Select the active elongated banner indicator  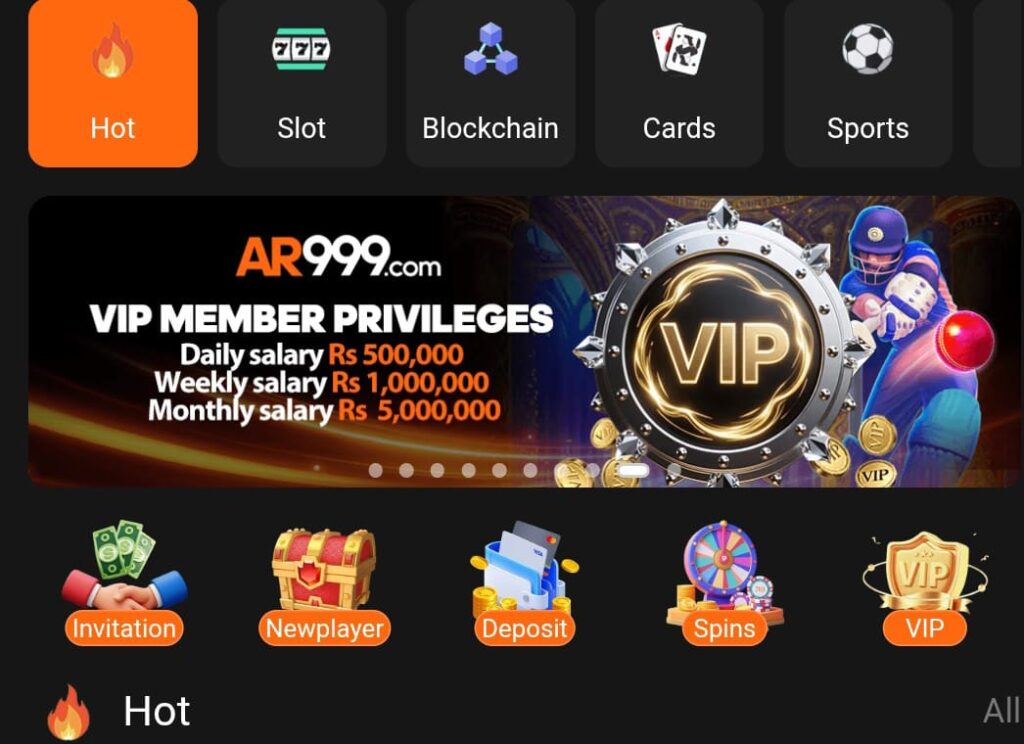coord(633,470)
